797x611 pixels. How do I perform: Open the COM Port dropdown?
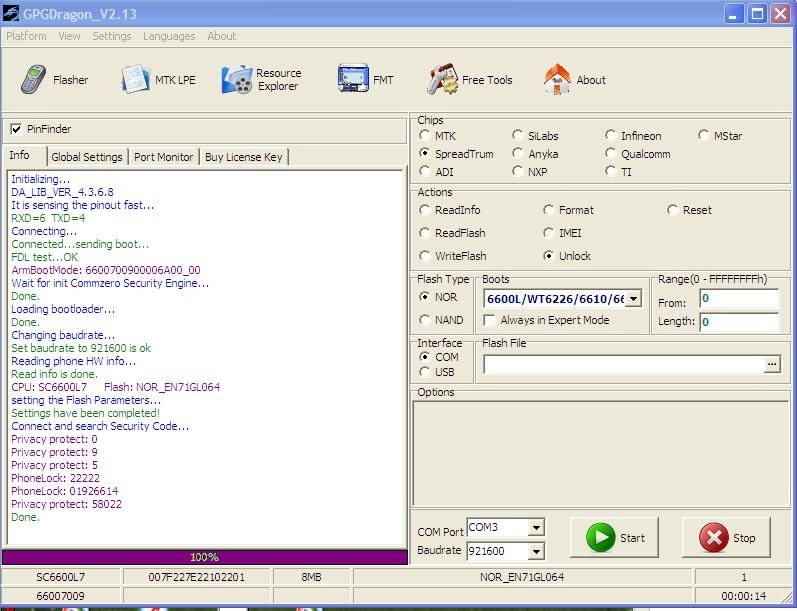(536, 528)
